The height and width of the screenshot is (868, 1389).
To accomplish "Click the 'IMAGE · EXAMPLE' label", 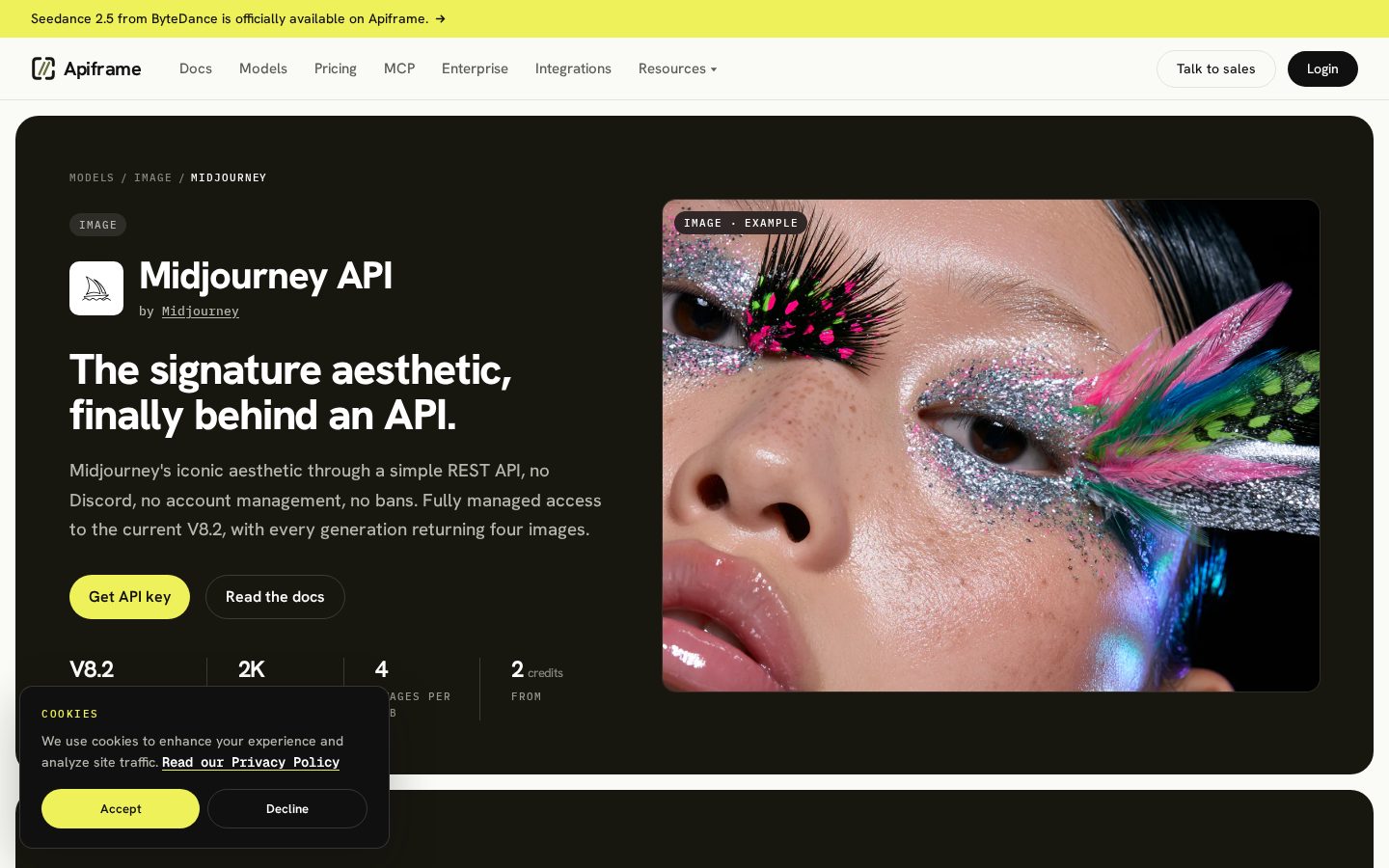I will [x=741, y=223].
